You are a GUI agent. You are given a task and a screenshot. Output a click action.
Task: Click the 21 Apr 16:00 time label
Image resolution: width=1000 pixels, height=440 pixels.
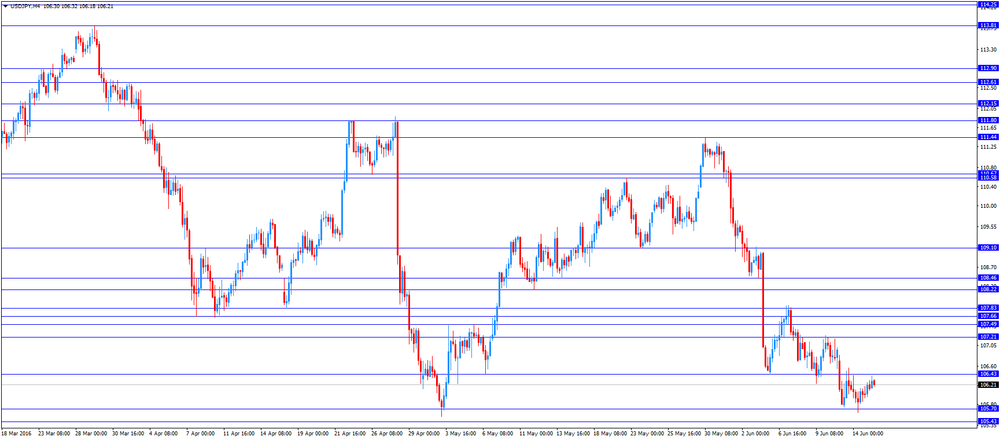[351, 432]
